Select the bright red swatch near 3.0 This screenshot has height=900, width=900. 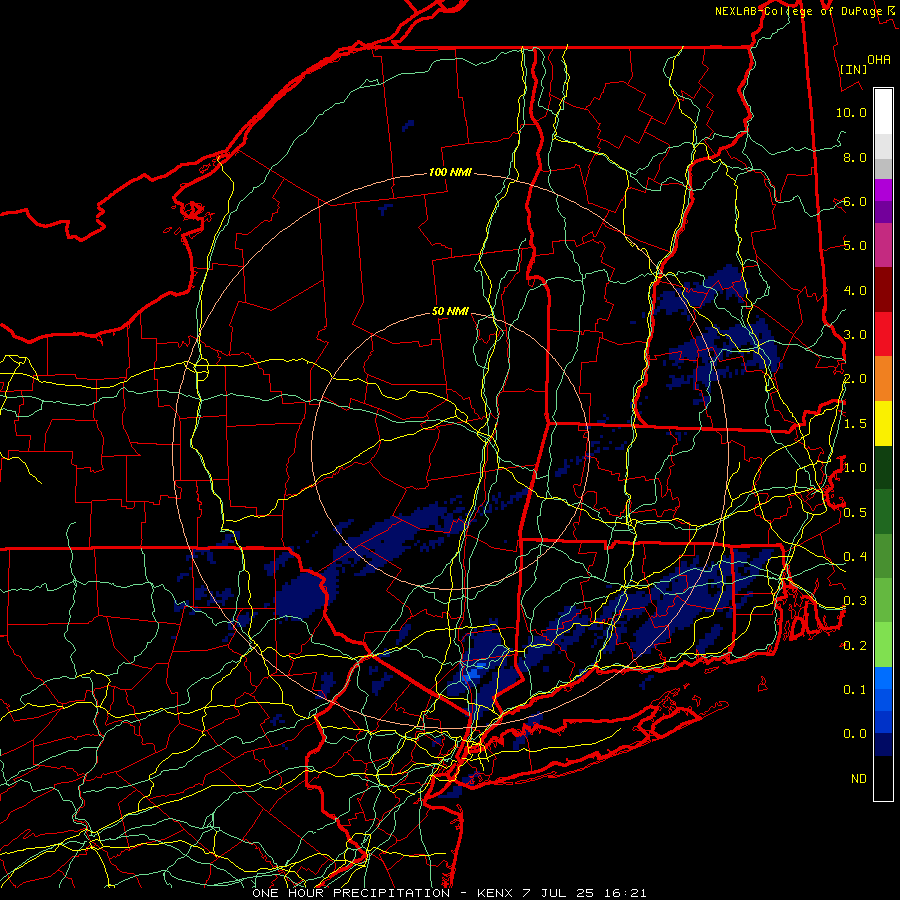(883, 334)
